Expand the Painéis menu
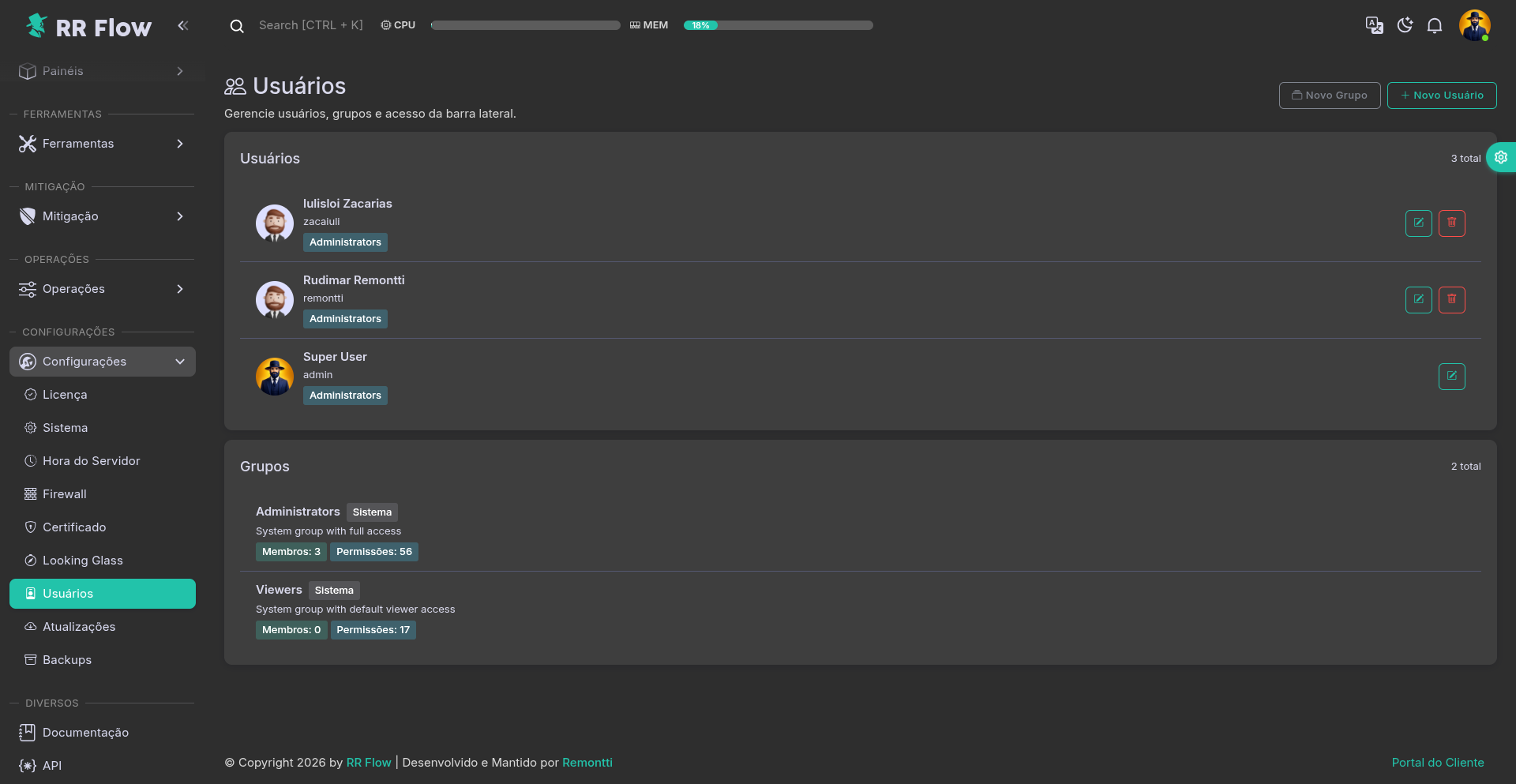The height and width of the screenshot is (784, 1516). click(103, 71)
